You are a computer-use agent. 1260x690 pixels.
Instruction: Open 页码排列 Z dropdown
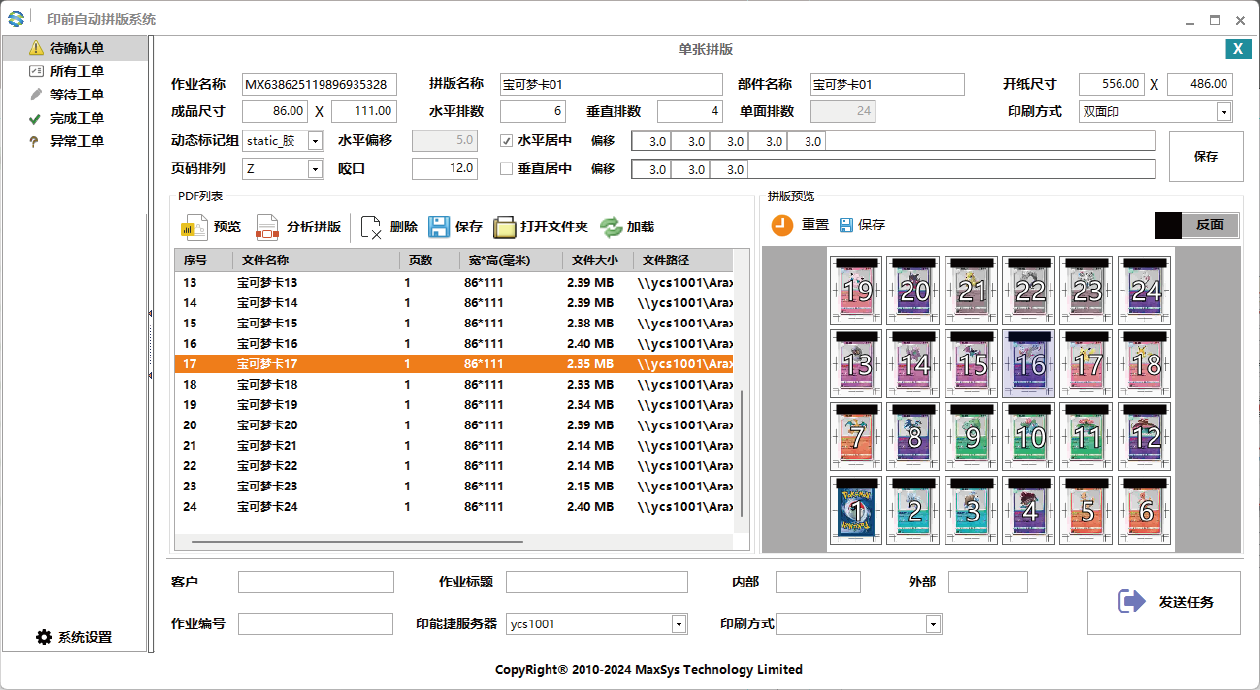(315, 169)
